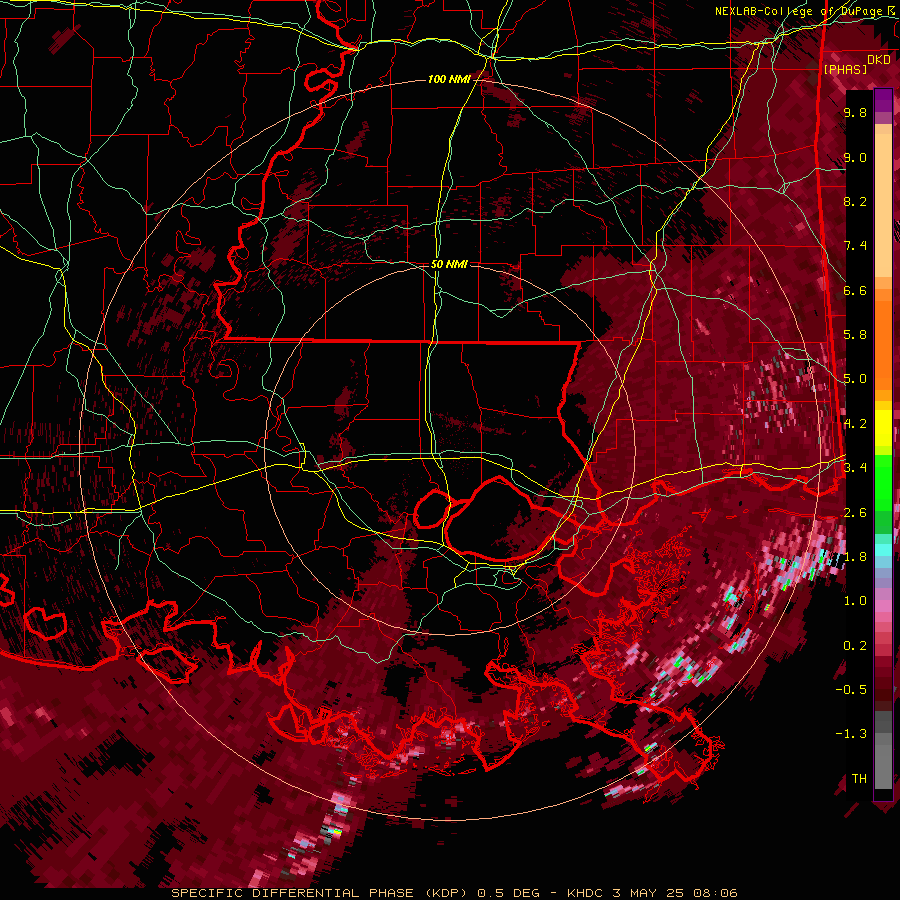Click the 5.8 value on color scale
The image size is (900, 900).
click(x=855, y=335)
